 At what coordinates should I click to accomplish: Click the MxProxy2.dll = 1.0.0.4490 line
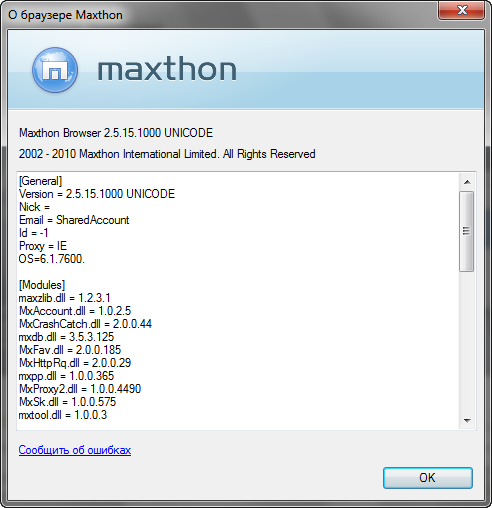(x=80, y=389)
